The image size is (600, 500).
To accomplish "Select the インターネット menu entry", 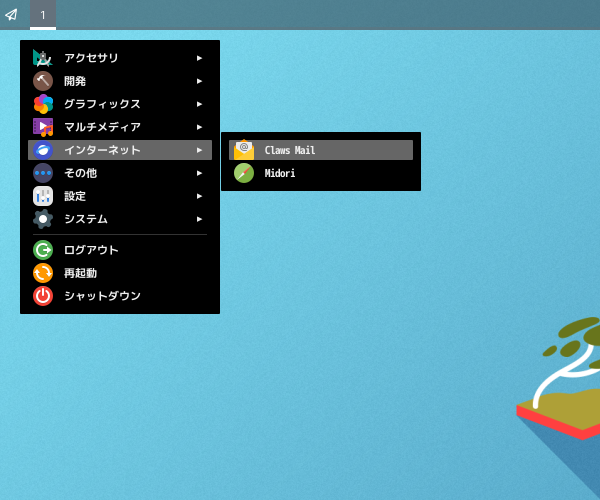I will click(x=120, y=150).
